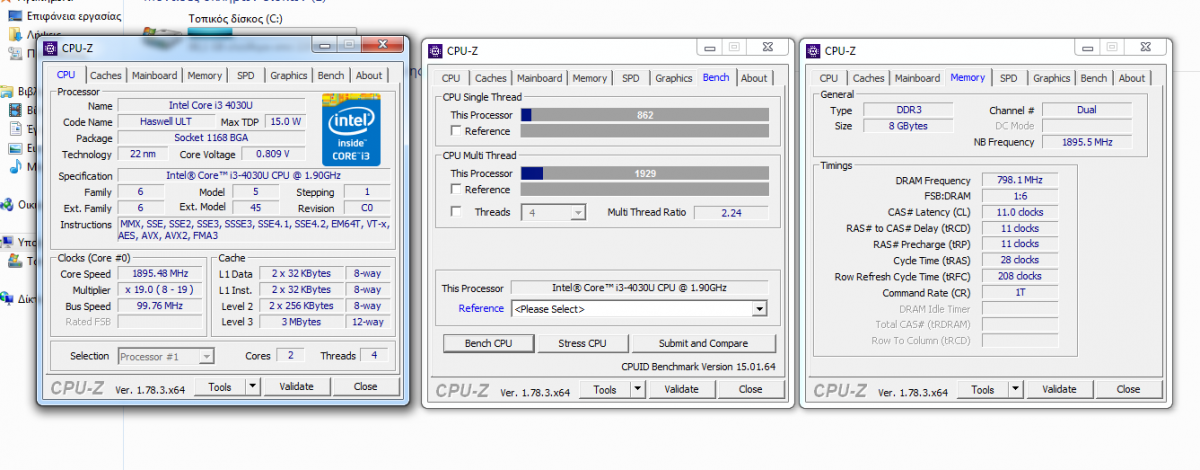The height and width of the screenshot is (470, 1200).
Task: Click the CPU-Z app icon in Memory window's title bar
Action: (x=811, y=51)
